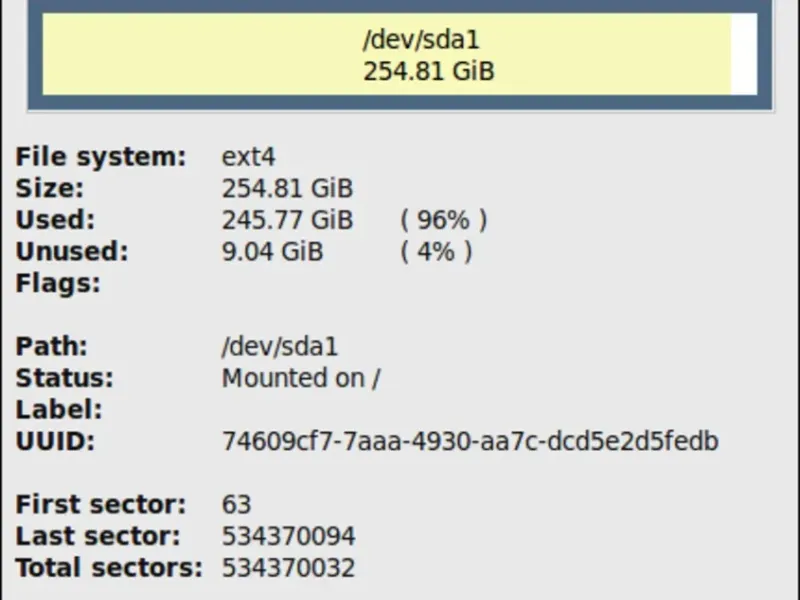Click the First sector value 63
The image size is (800, 600).
coord(236,505)
